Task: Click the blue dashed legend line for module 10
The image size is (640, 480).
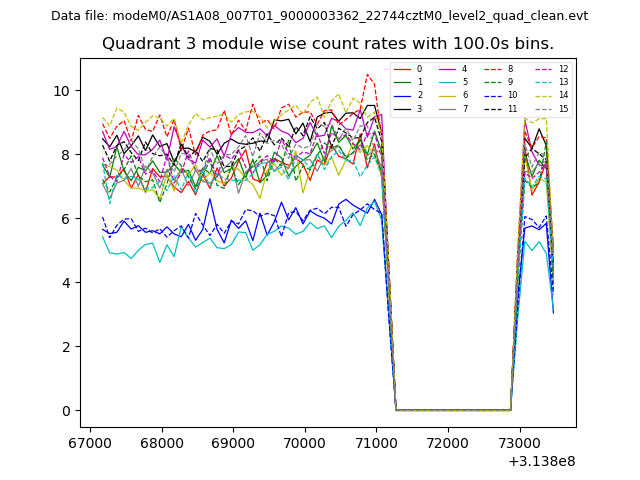Action: [493, 95]
